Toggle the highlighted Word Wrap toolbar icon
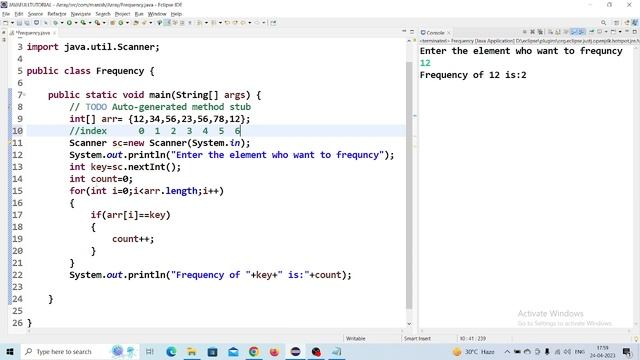Screen dimensions: 640x360 tap(167, 23)
